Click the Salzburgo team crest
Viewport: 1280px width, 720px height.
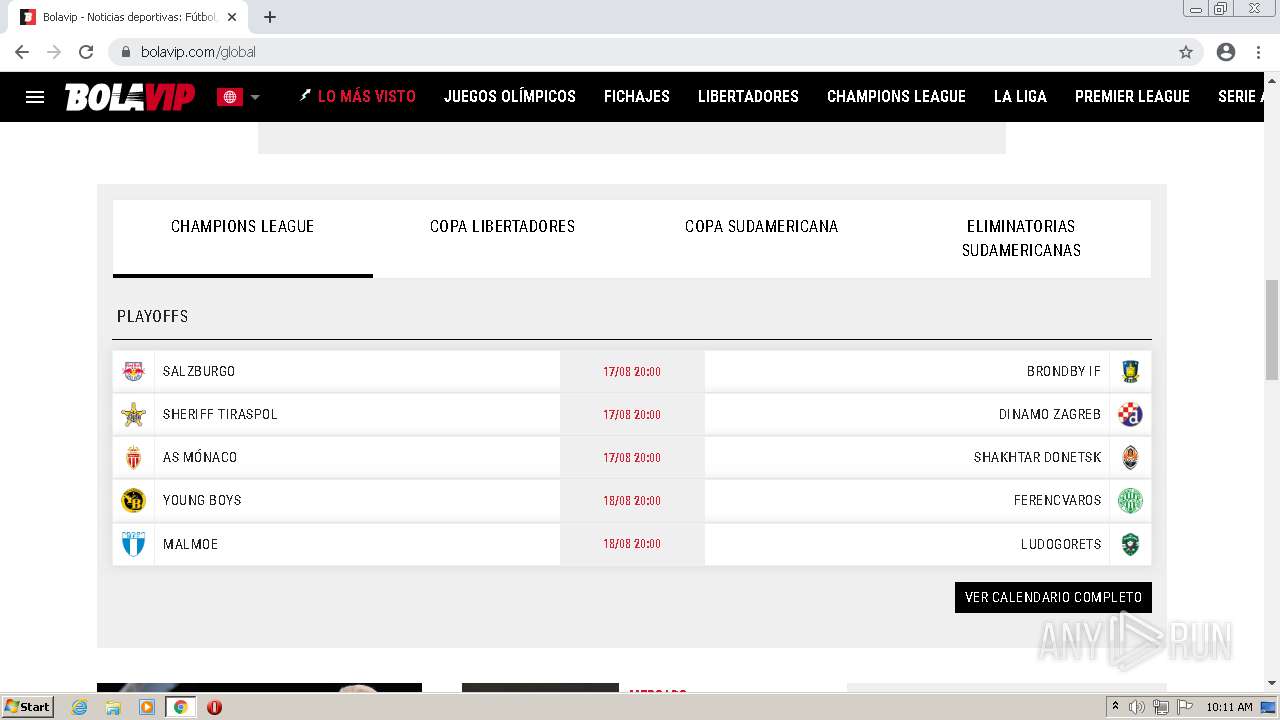(133, 371)
